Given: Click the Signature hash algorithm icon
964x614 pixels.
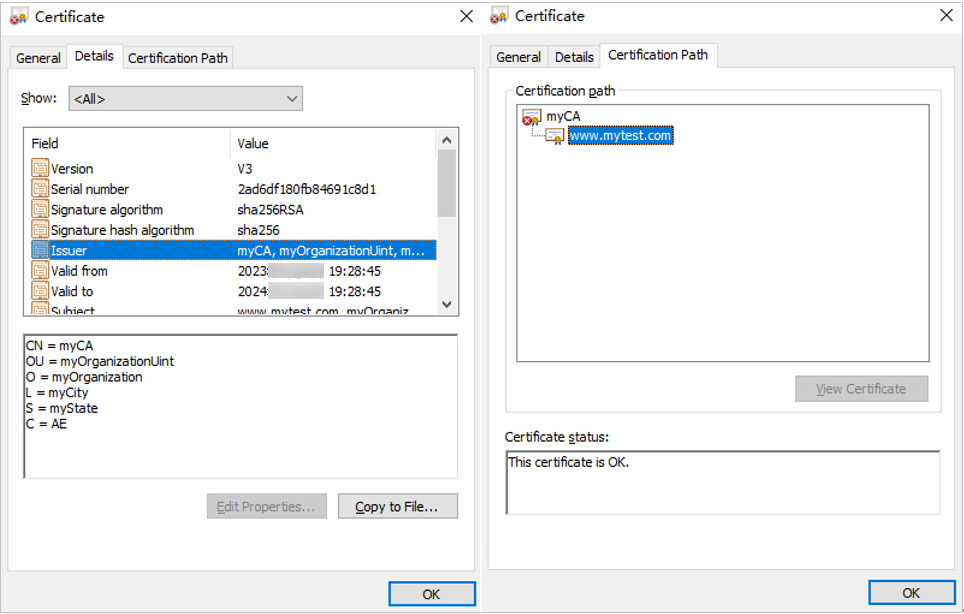Looking at the screenshot, I should coord(40,230).
